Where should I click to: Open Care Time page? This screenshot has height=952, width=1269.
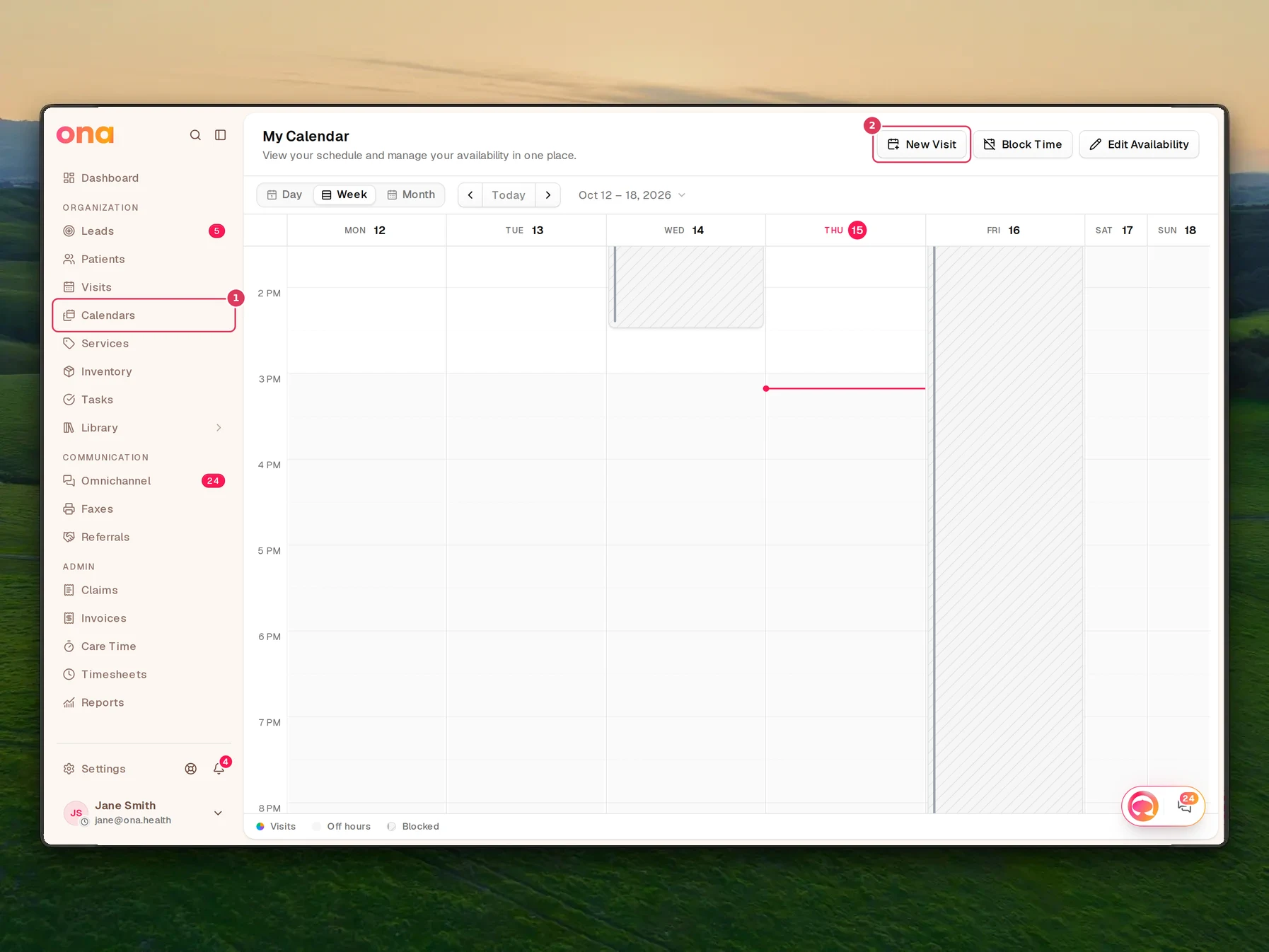[x=144, y=646]
